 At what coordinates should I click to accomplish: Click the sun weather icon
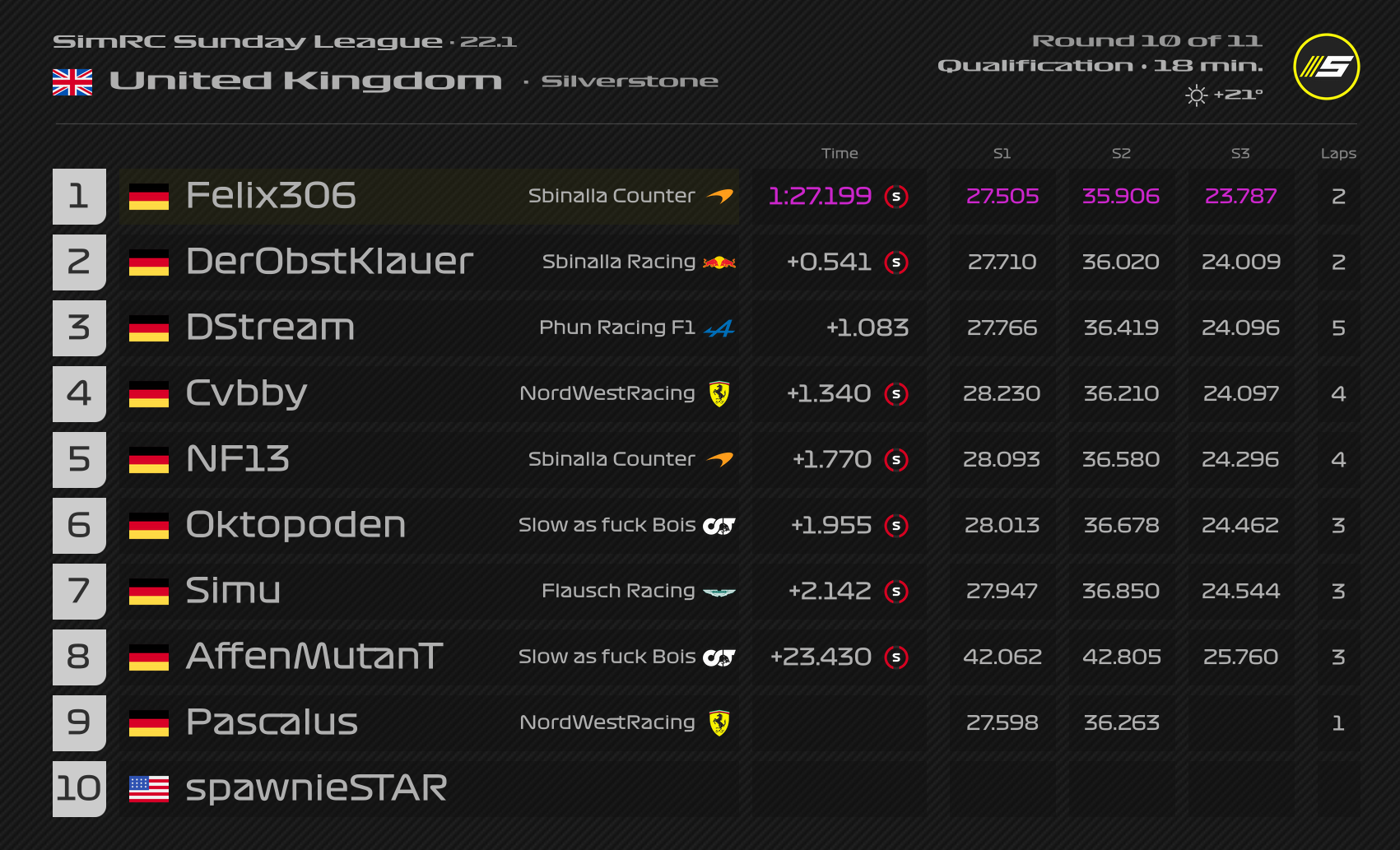pos(1197,95)
